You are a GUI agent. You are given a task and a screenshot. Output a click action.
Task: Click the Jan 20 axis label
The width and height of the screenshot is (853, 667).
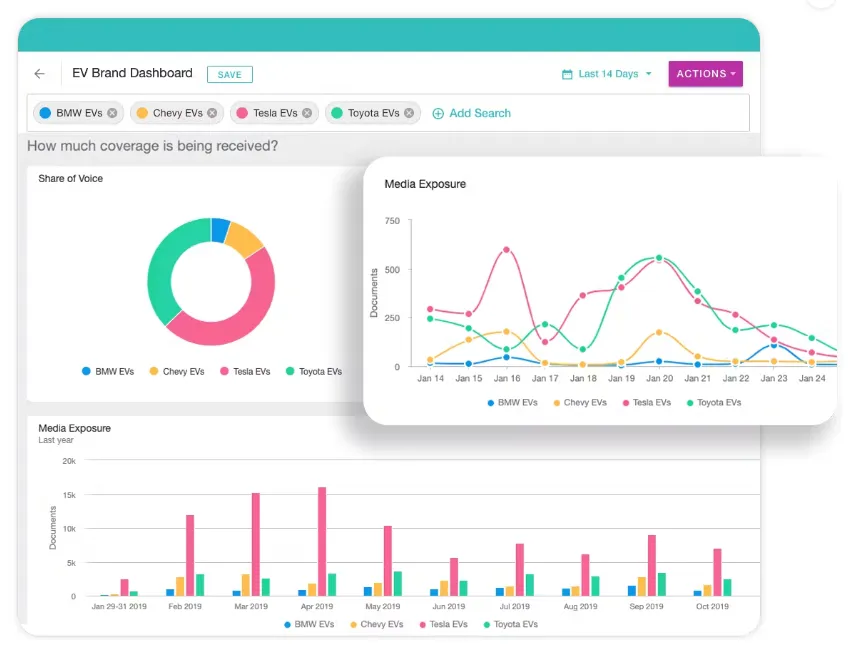click(x=659, y=378)
